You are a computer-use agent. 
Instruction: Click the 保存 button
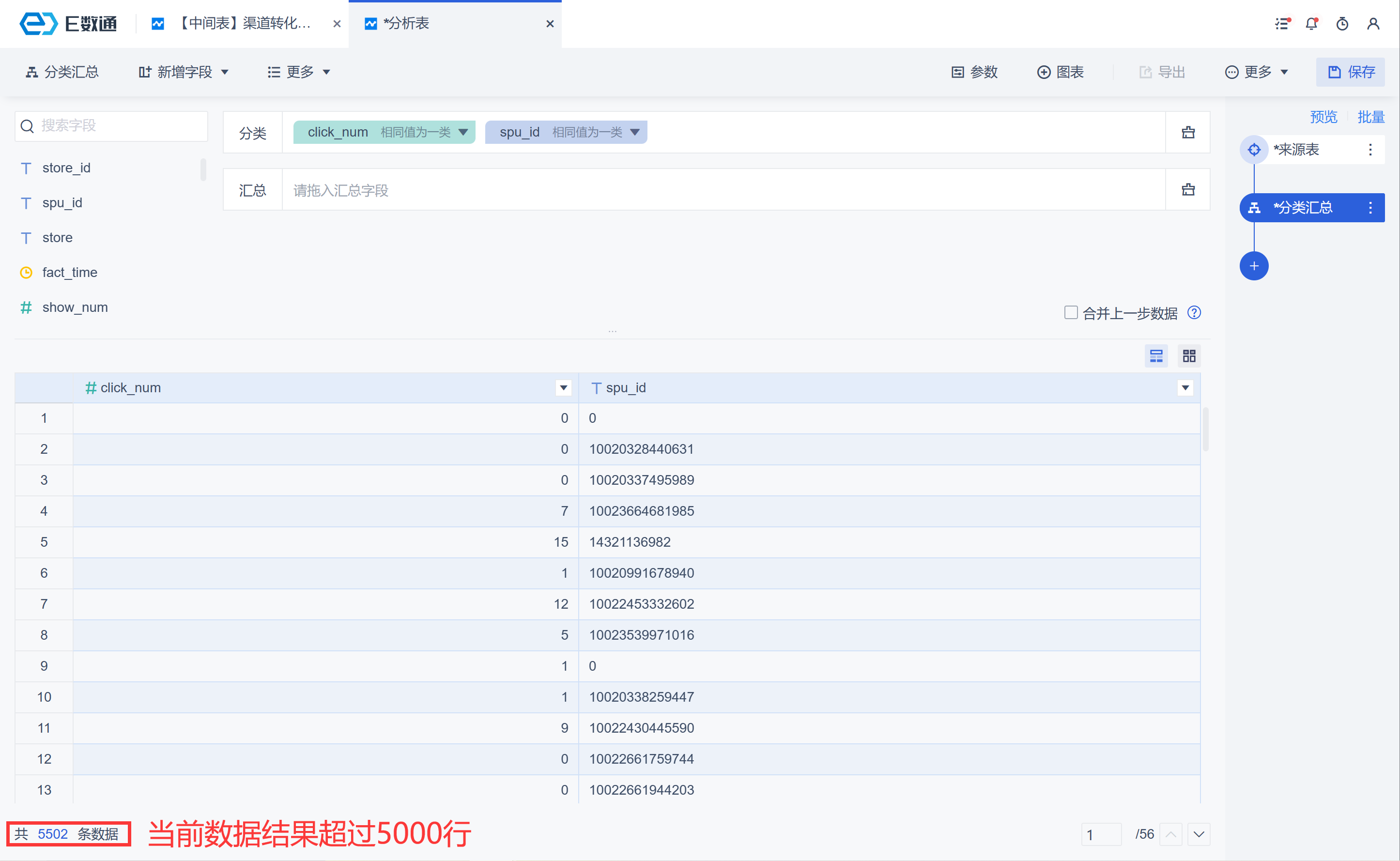1350,72
